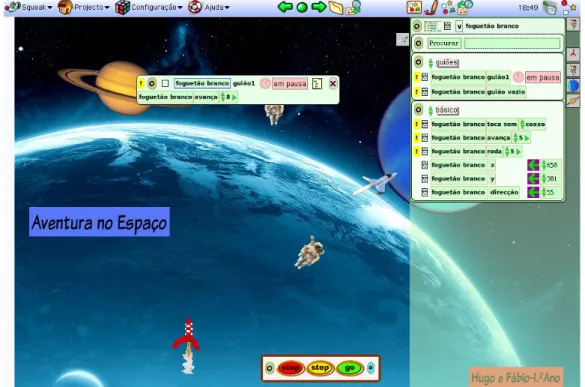Open the coaxo sound selector arrows
585x387 pixels.
point(522,124)
